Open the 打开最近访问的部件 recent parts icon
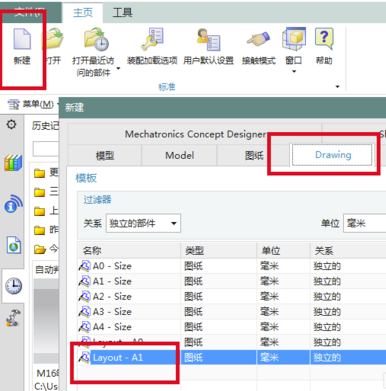Image resolution: width=386 pixels, height=391 pixels. pyautogui.click(x=96, y=39)
